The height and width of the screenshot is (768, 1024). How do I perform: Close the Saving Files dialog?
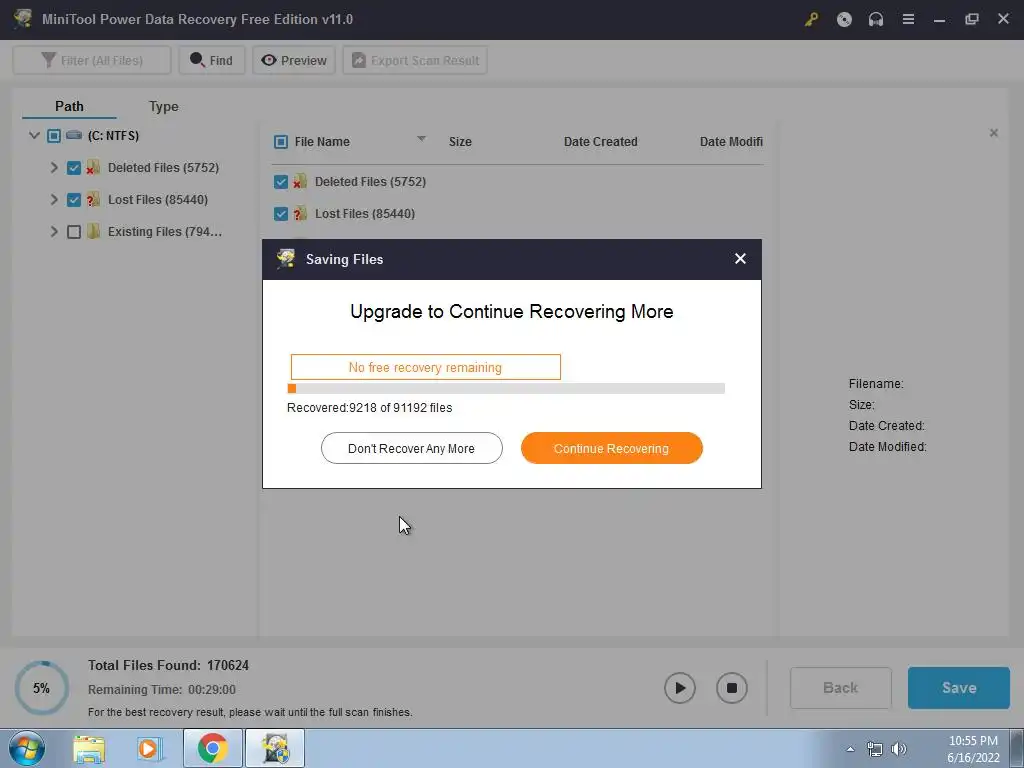click(740, 259)
